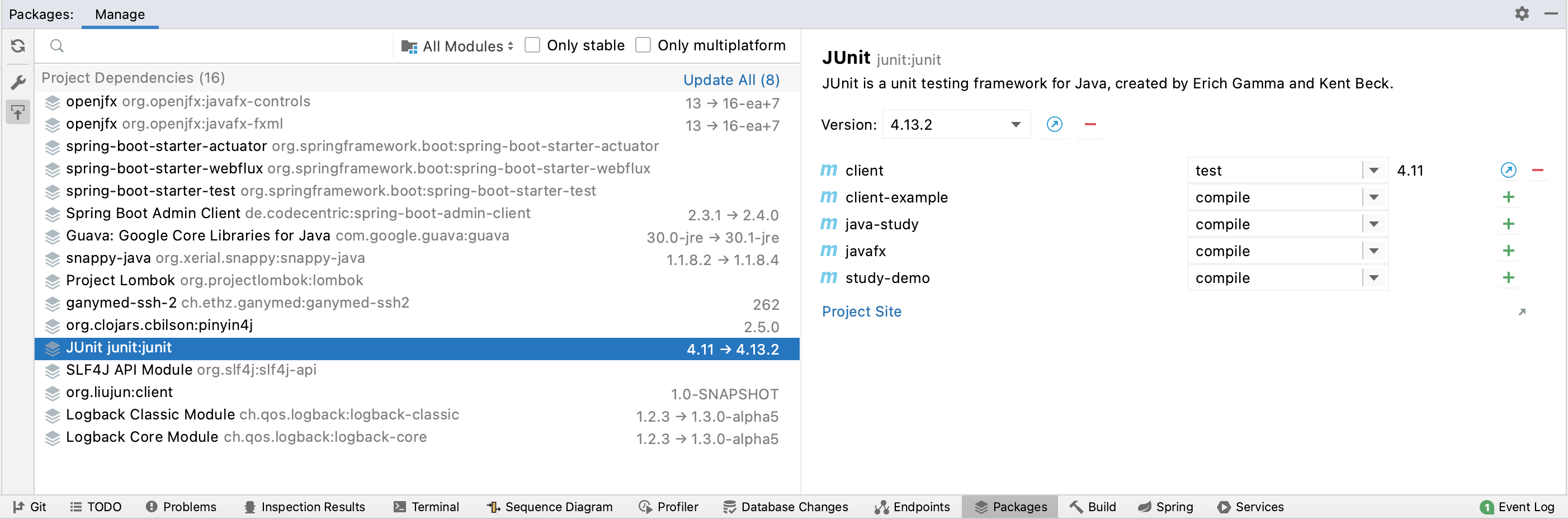Image resolution: width=1568 pixels, height=519 pixels.
Task: Click the refresh packages icon
Action: [18, 46]
